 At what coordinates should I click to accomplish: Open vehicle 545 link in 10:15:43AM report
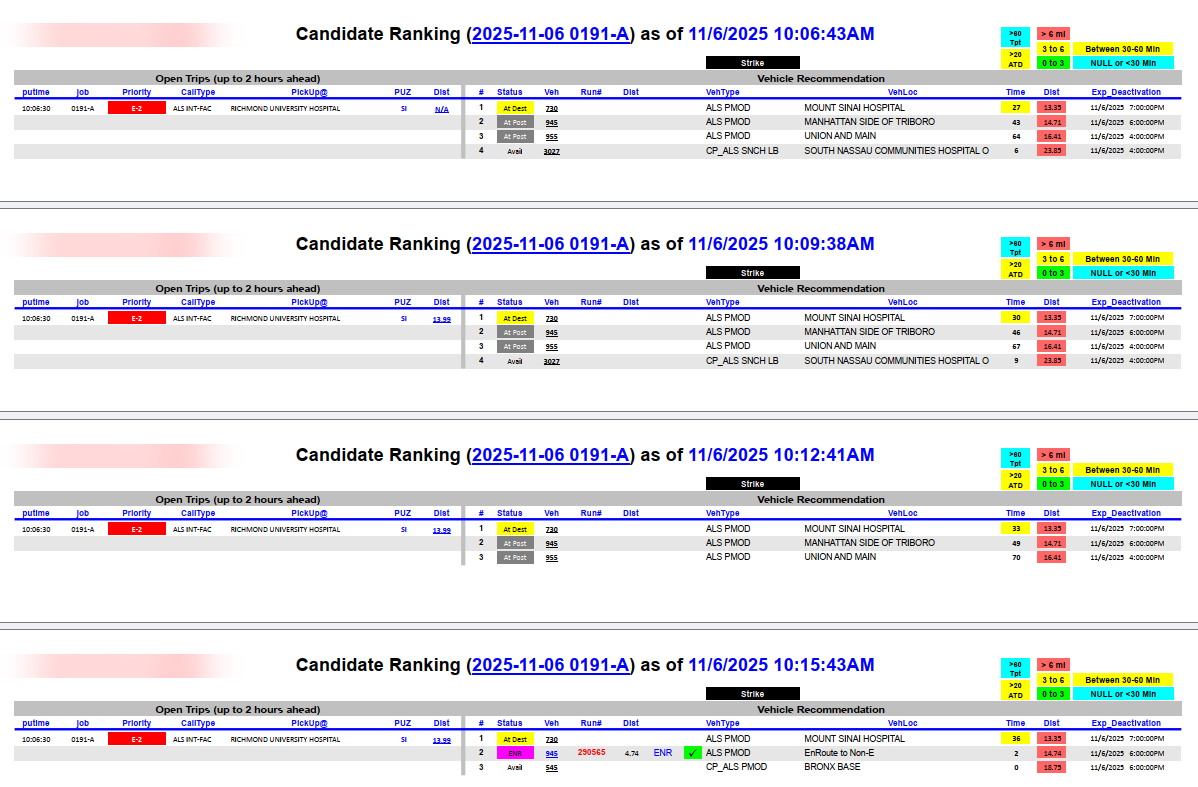[552, 768]
